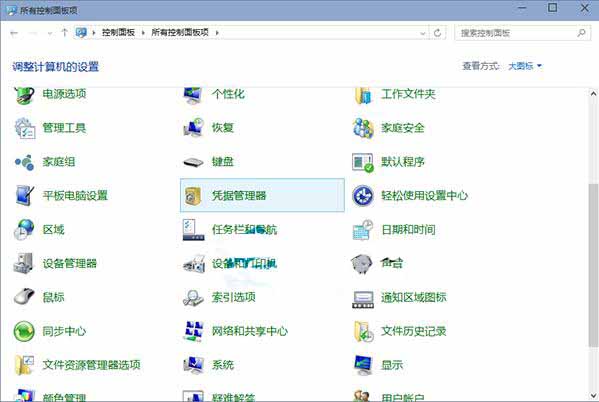Image resolution: width=599 pixels, height=402 pixels.
Task: Open 网络和共享中心 network icon
Action: click(193, 331)
